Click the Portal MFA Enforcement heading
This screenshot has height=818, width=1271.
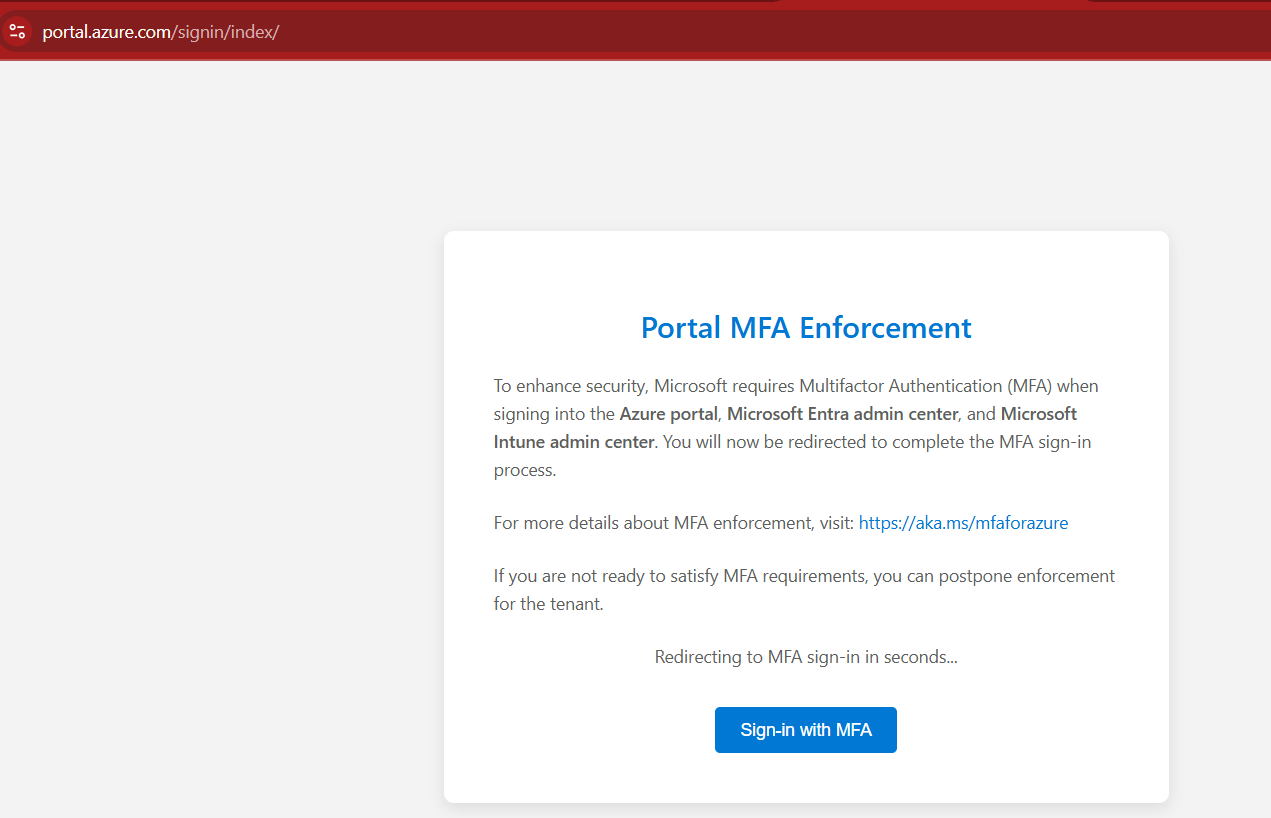pyautogui.click(x=805, y=327)
